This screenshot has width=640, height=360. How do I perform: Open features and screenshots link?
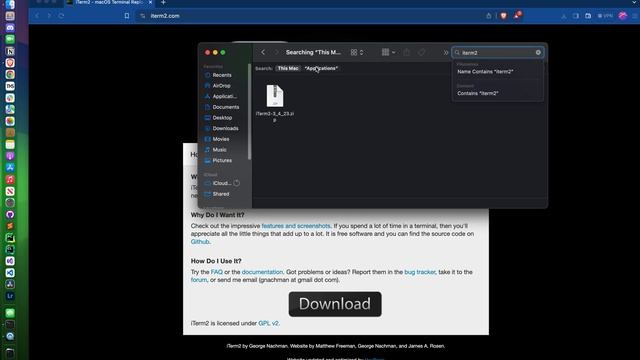click(x=296, y=226)
